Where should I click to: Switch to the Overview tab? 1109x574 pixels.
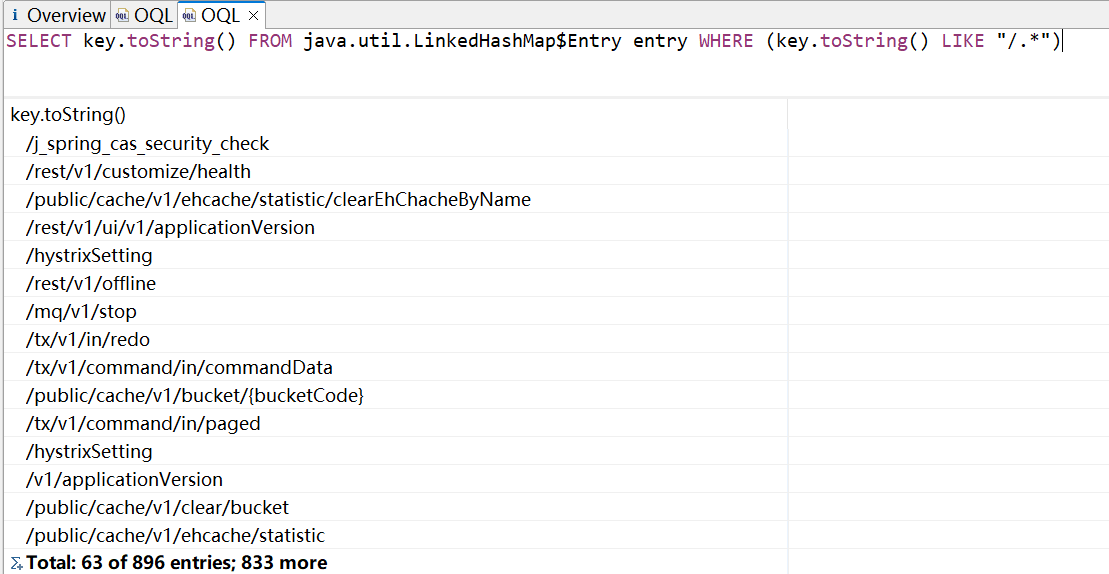[x=65, y=15]
